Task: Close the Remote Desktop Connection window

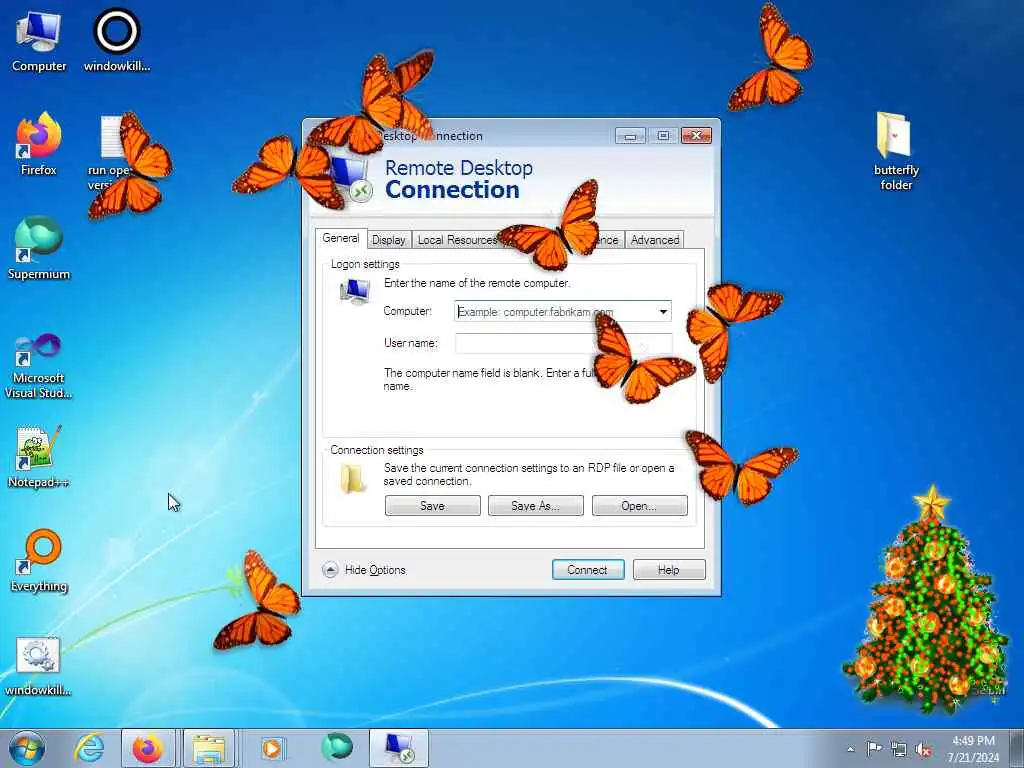Action: click(x=696, y=136)
